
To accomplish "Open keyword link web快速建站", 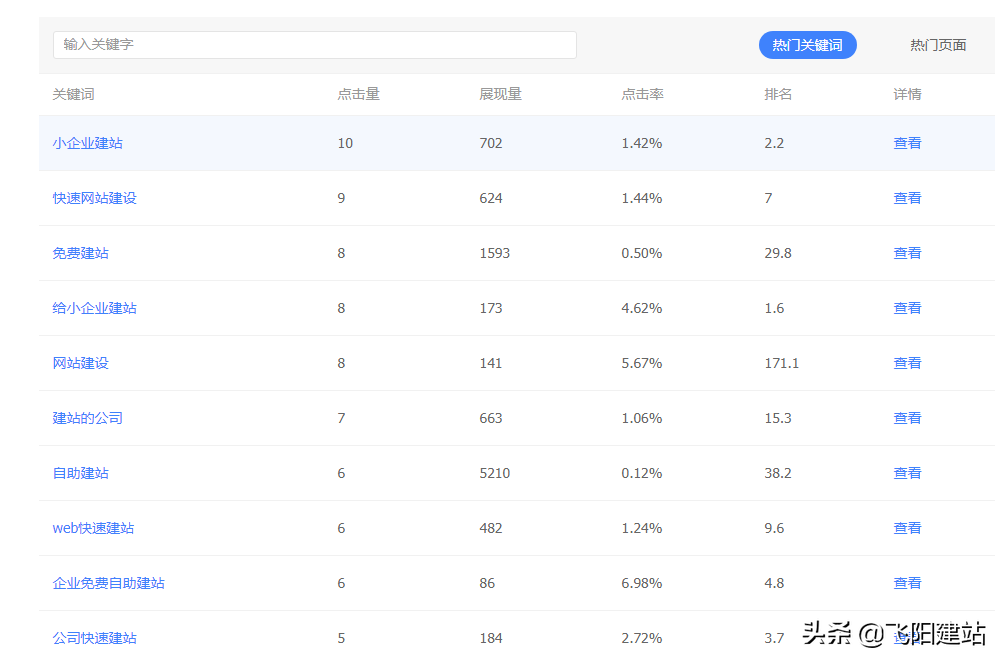I will (94, 529).
